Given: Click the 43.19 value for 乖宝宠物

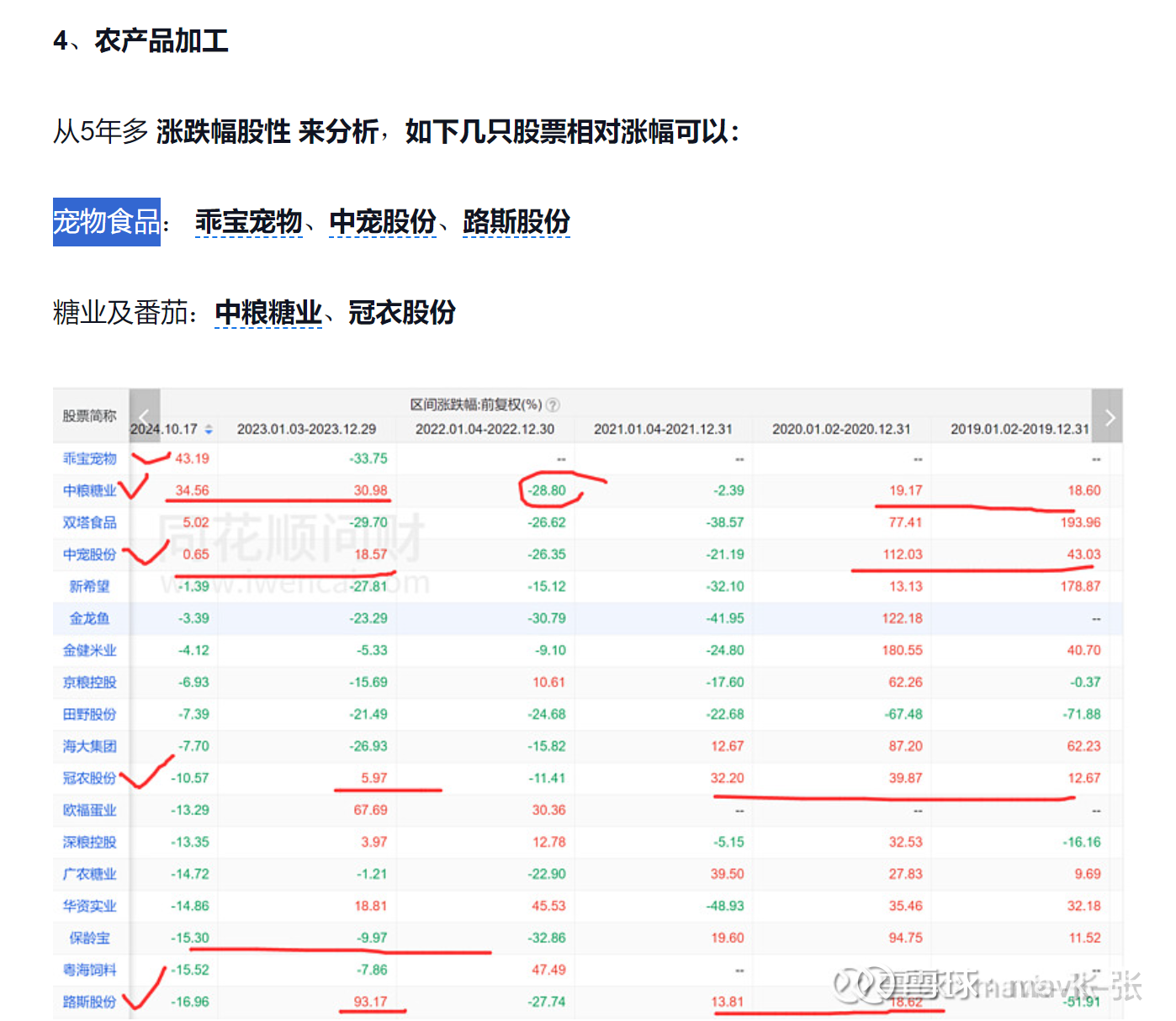Looking at the screenshot, I should tap(192, 458).
